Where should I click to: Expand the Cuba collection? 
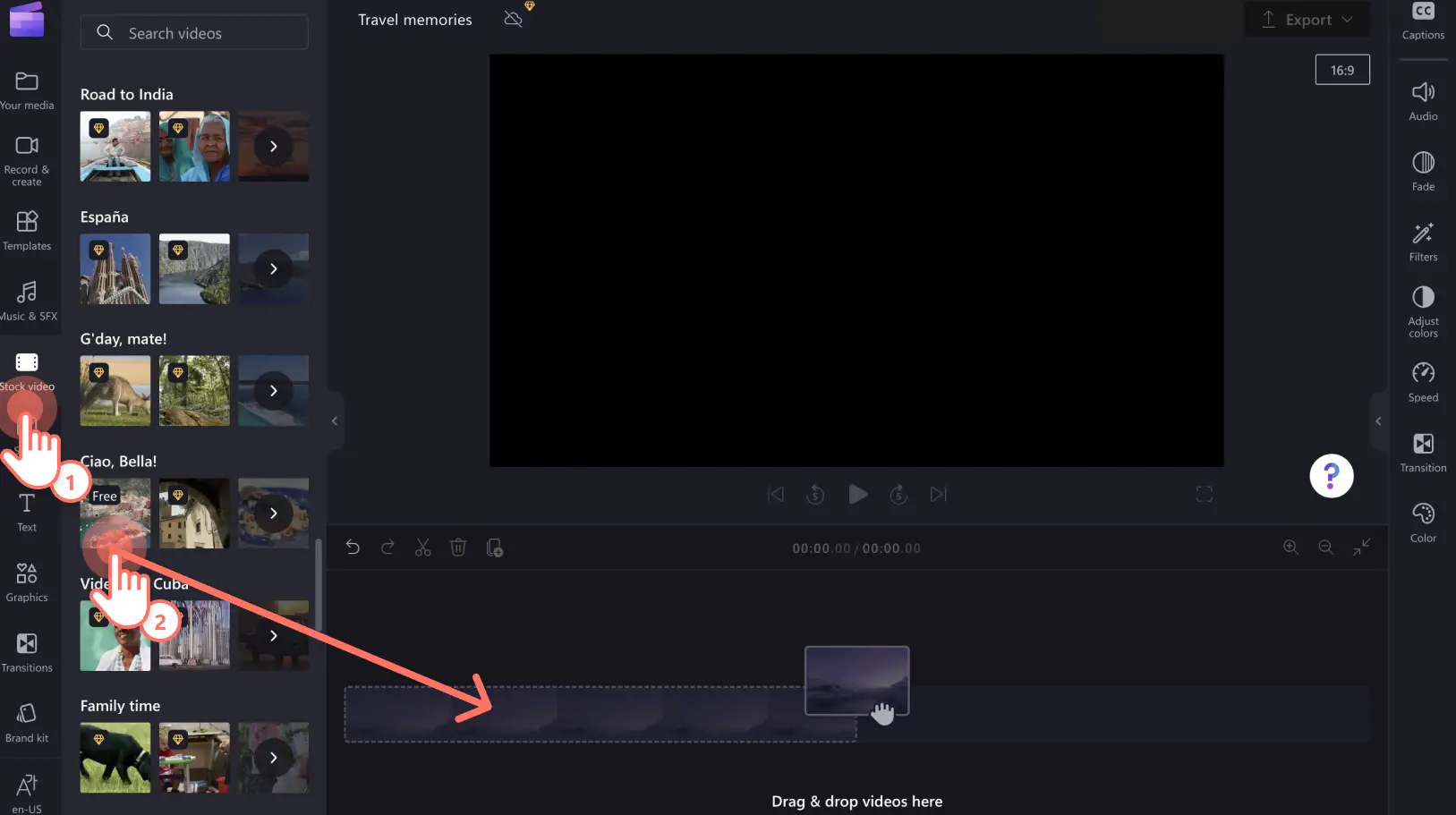273,635
